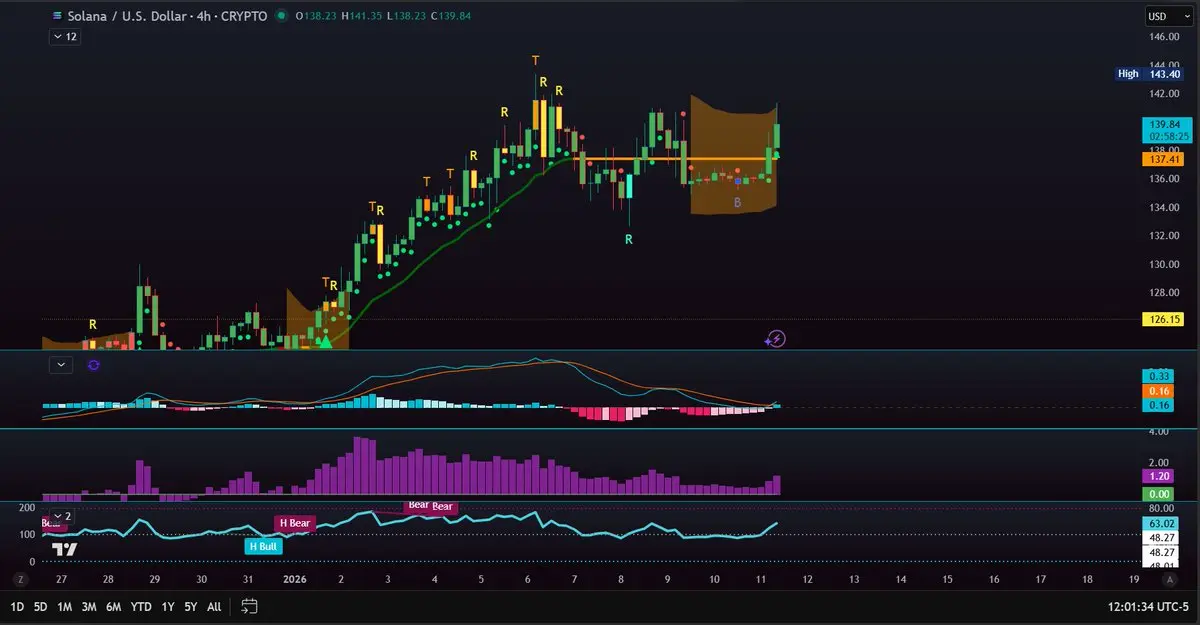Click the green market status dot

(279, 16)
